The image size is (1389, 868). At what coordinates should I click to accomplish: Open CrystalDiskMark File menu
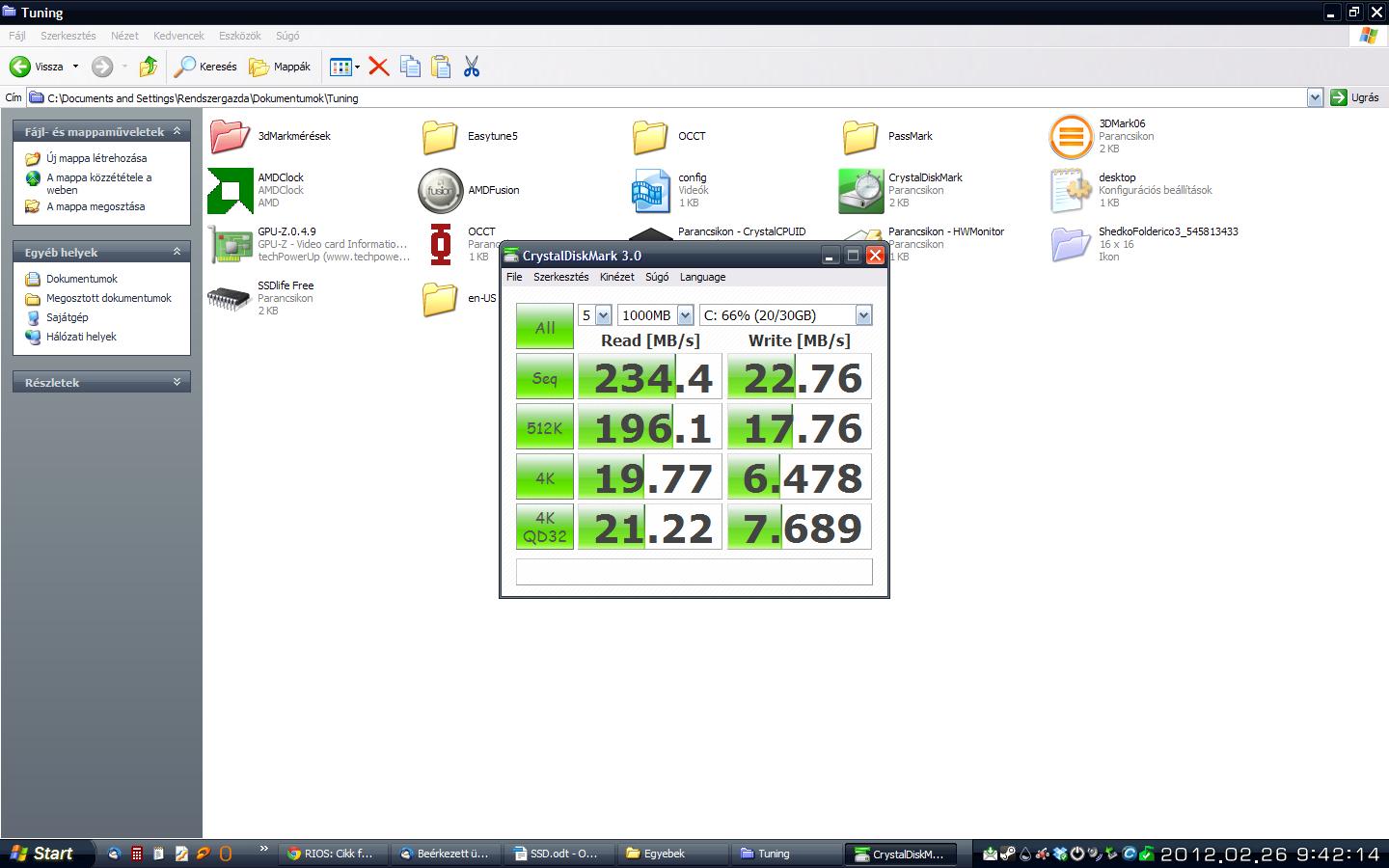tap(514, 277)
